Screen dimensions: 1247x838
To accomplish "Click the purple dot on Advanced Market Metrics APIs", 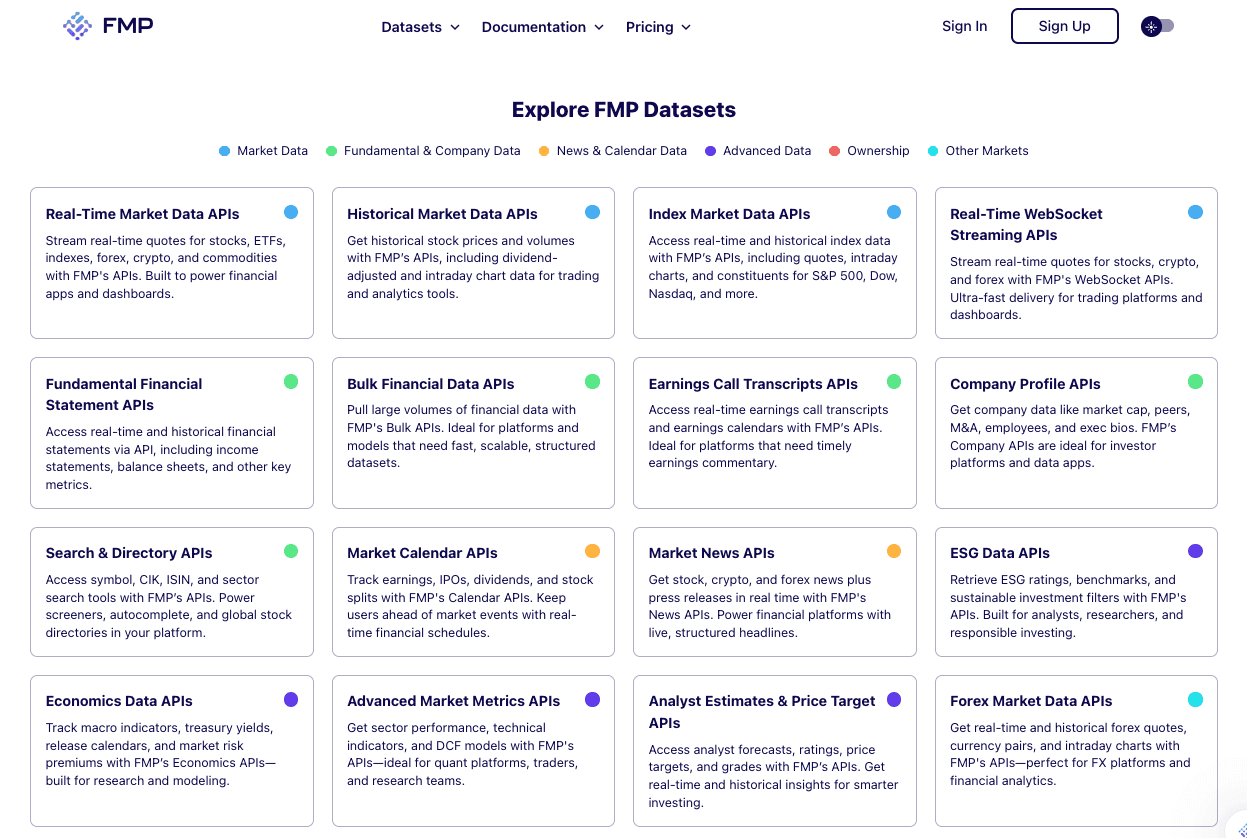I will (x=592, y=699).
